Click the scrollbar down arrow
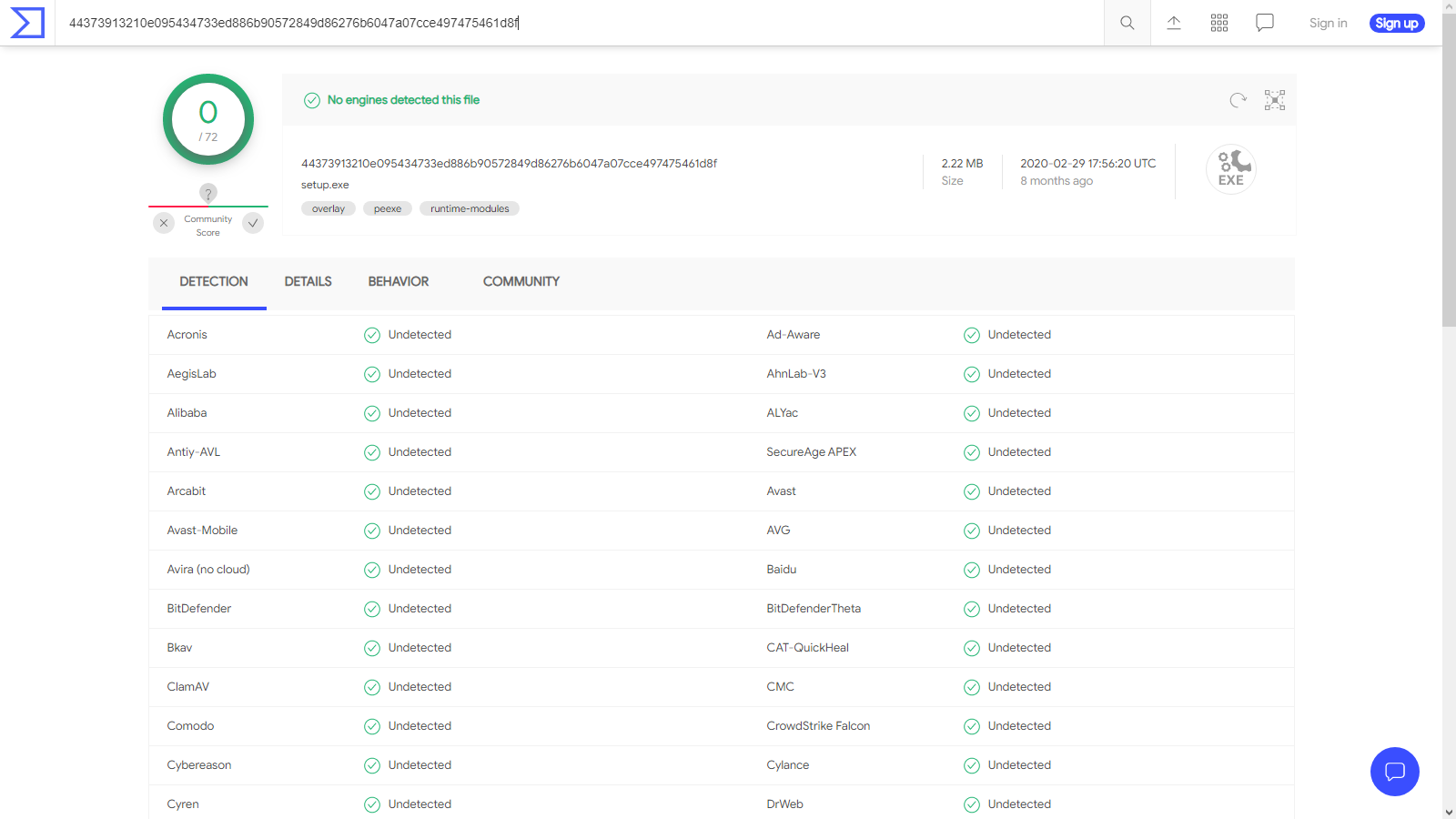 1449,812
